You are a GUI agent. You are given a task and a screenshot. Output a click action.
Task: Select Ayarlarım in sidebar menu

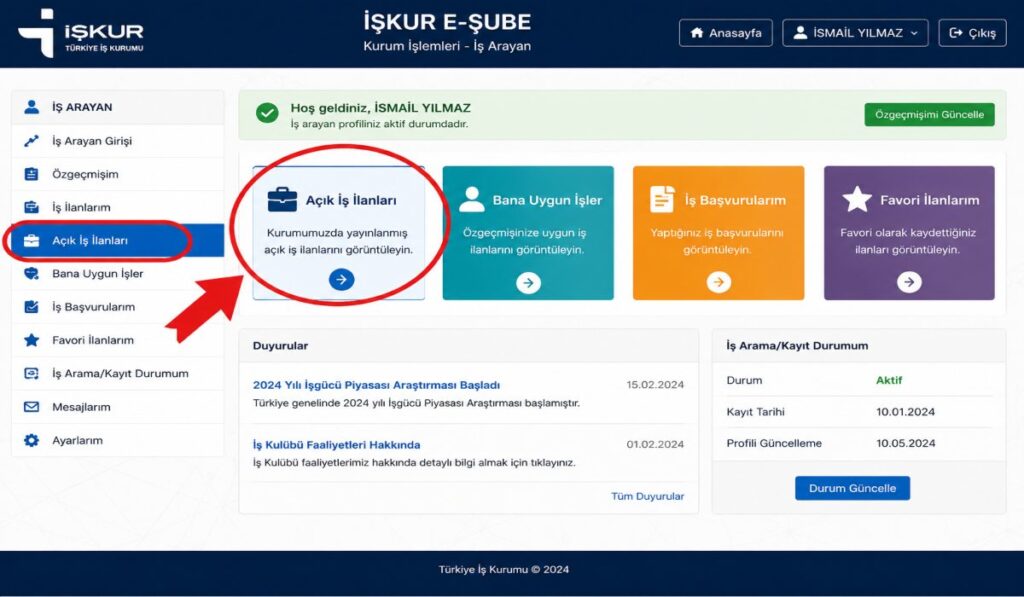118,440
